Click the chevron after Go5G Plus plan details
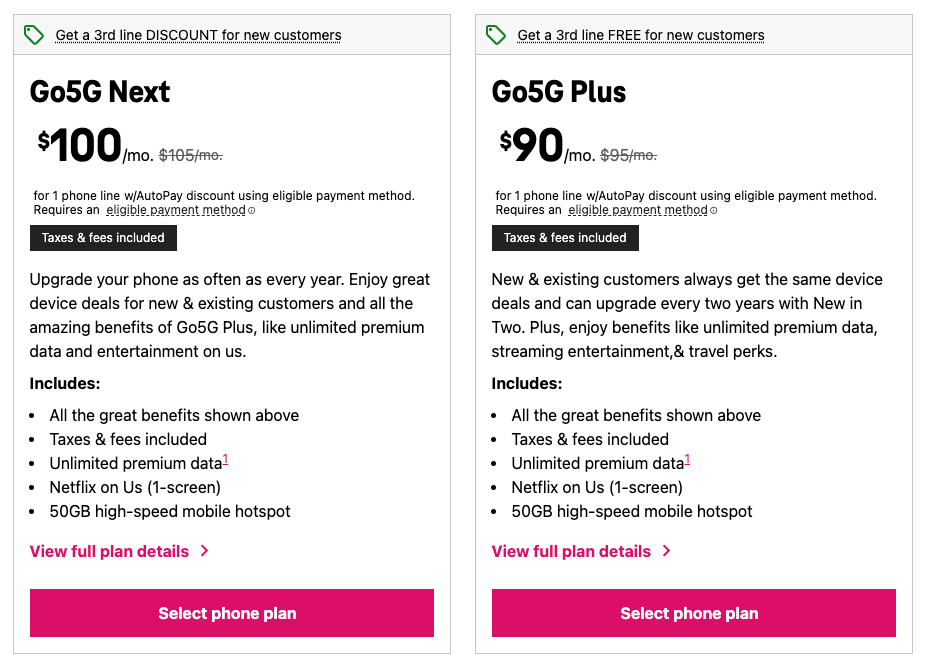The image size is (929, 667). (x=666, y=551)
